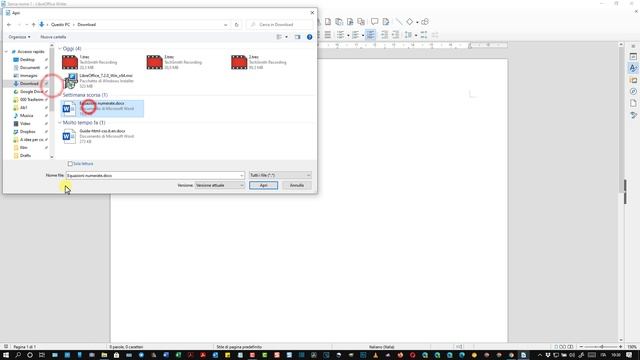
Task: Open bullet list style dropdown arrow
Action: [348, 35]
